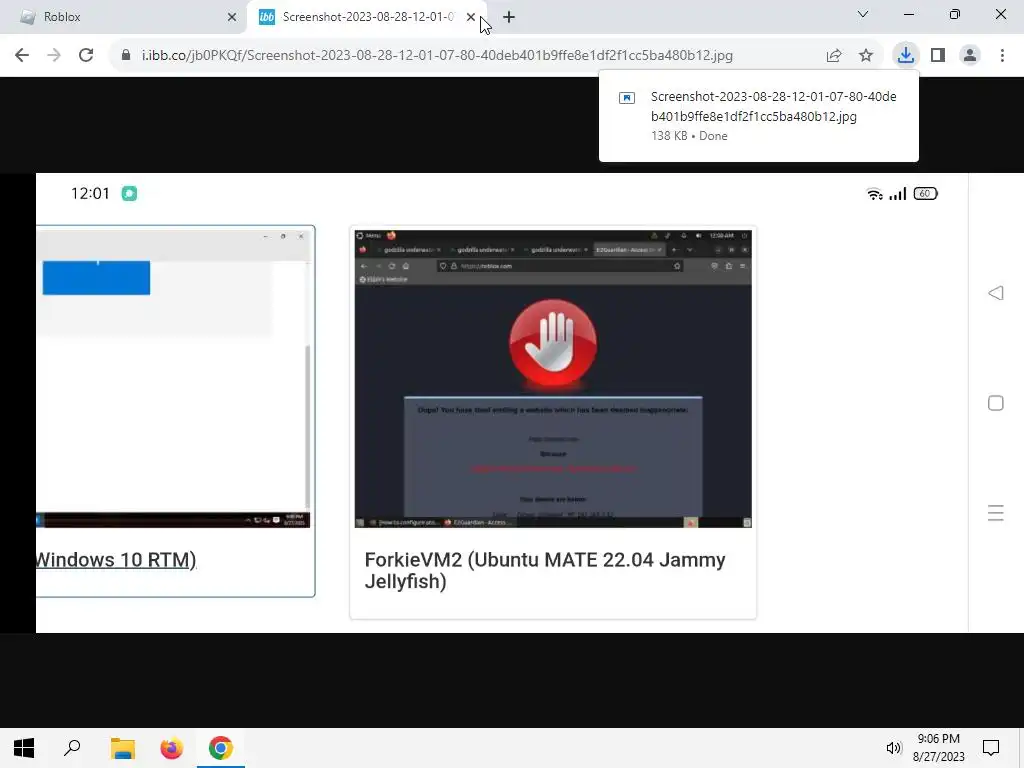Image resolution: width=1024 pixels, height=768 pixels.
Task: Click the Windows 10 RTM thumbnail
Action: pyautogui.click(x=173, y=378)
